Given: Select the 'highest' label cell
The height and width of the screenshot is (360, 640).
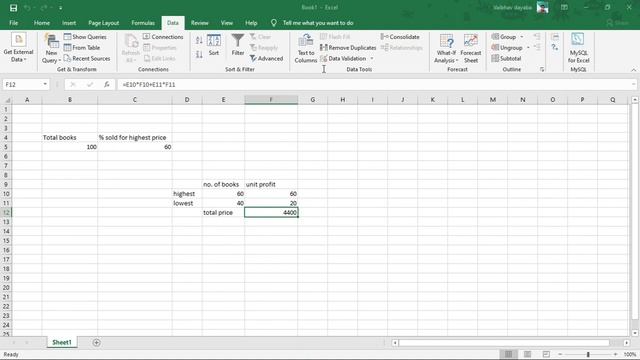Looking at the screenshot, I should coord(187,194).
